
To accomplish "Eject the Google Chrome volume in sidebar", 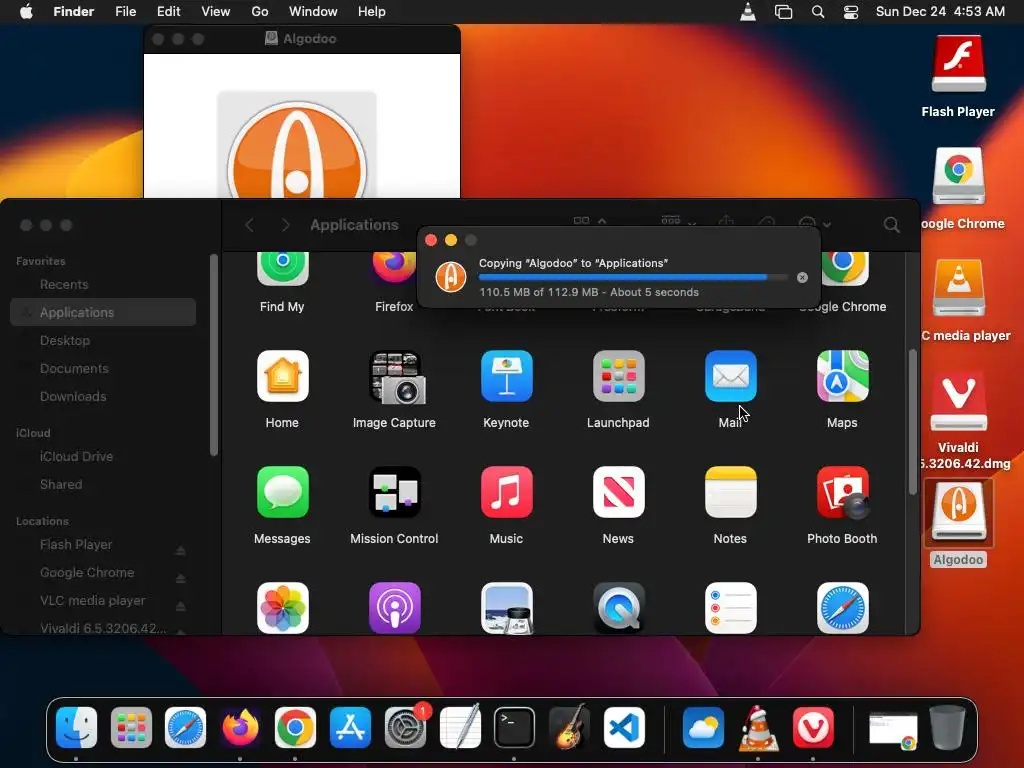I will click(x=181, y=578).
